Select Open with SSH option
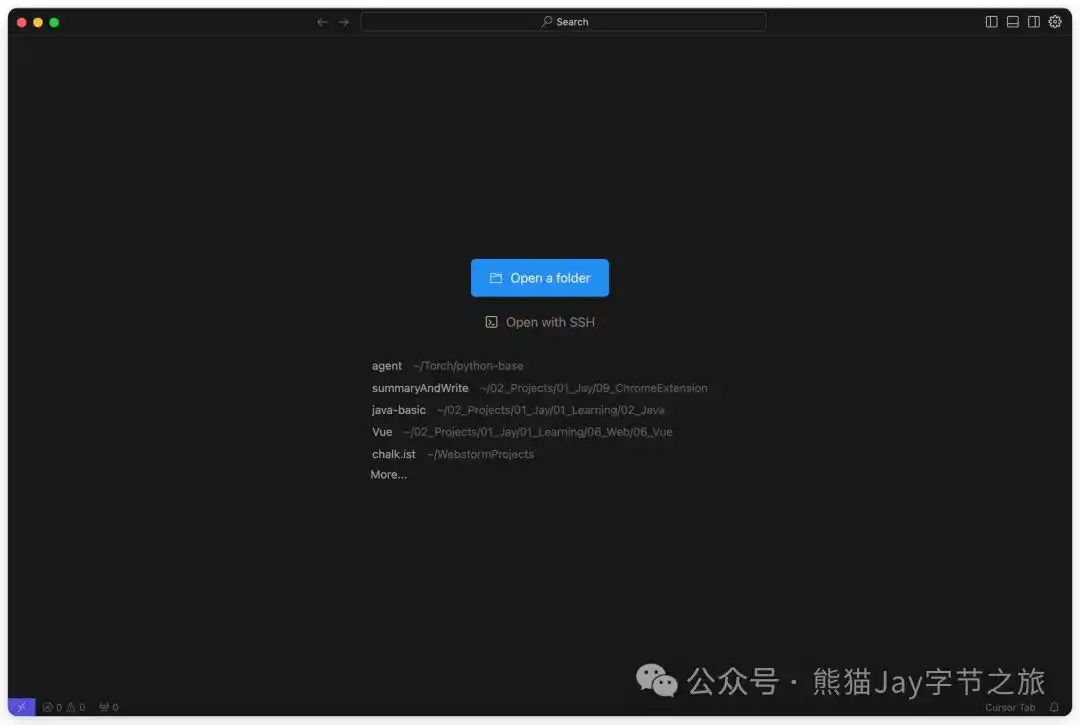Screen dimensions: 1080x725 coord(539,321)
